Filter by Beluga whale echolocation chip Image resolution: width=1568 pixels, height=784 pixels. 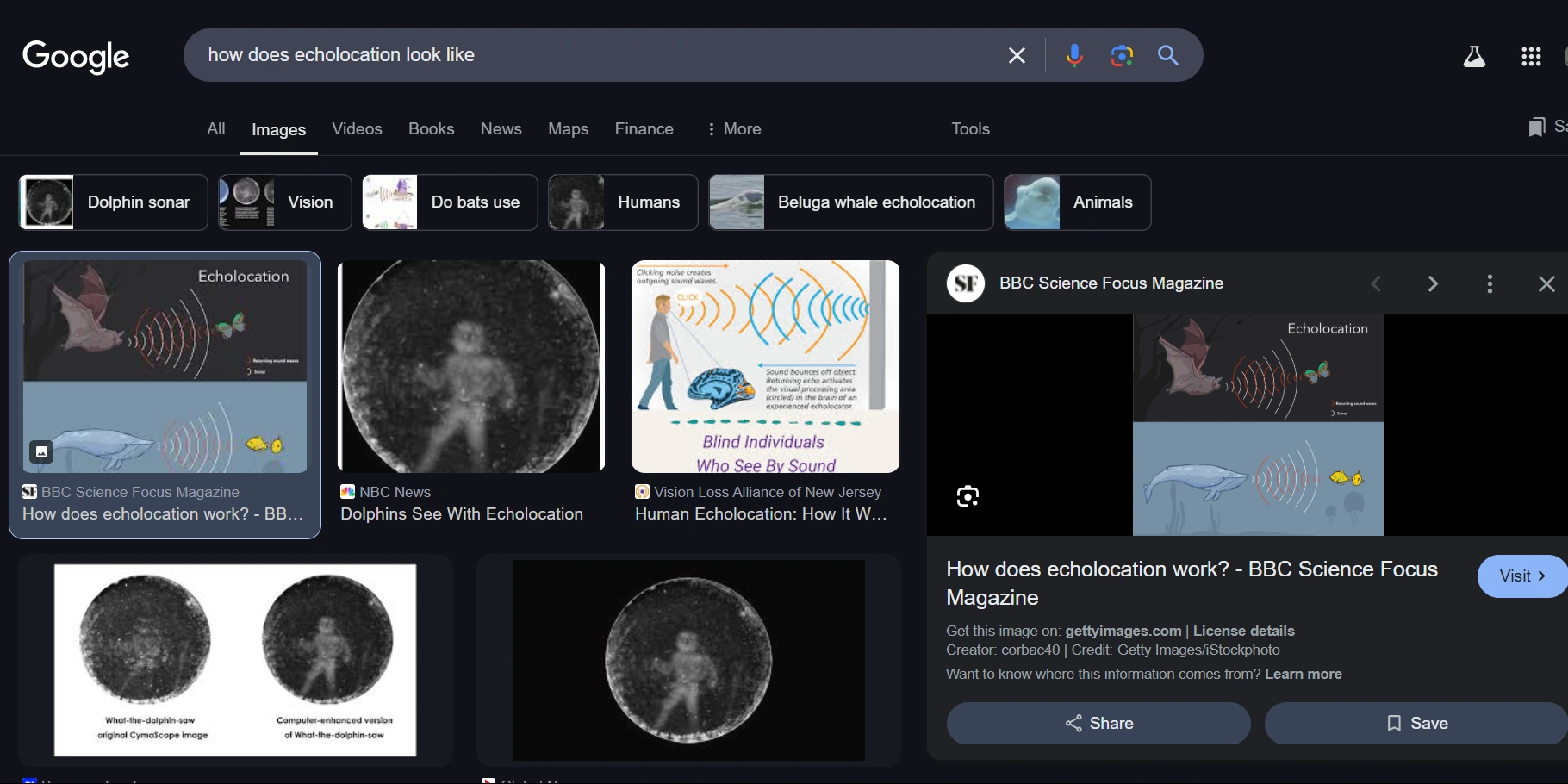pos(850,202)
